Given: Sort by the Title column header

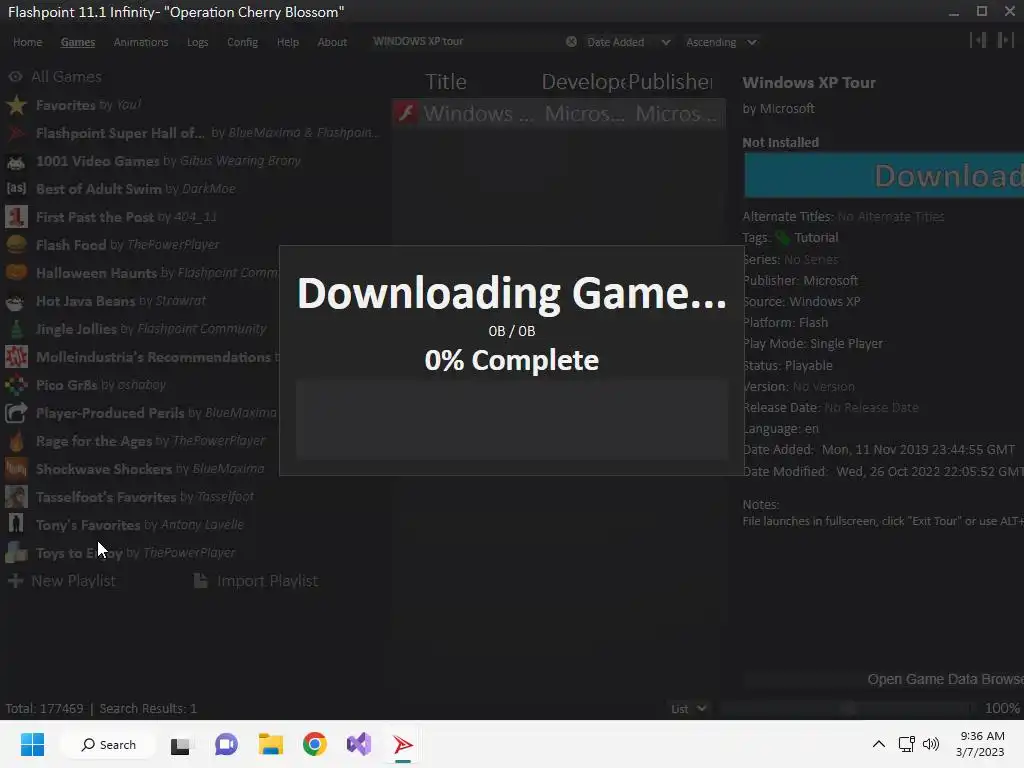Looking at the screenshot, I should pos(446,82).
